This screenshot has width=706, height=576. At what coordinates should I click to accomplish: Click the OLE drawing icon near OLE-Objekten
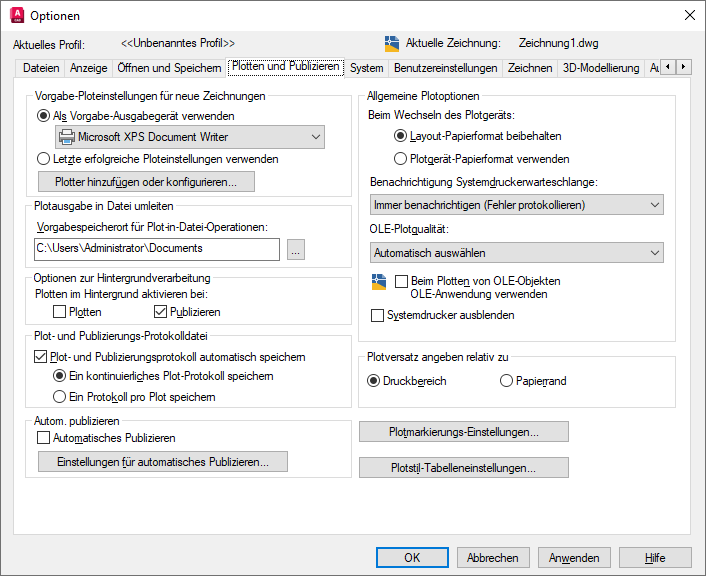click(378, 281)
